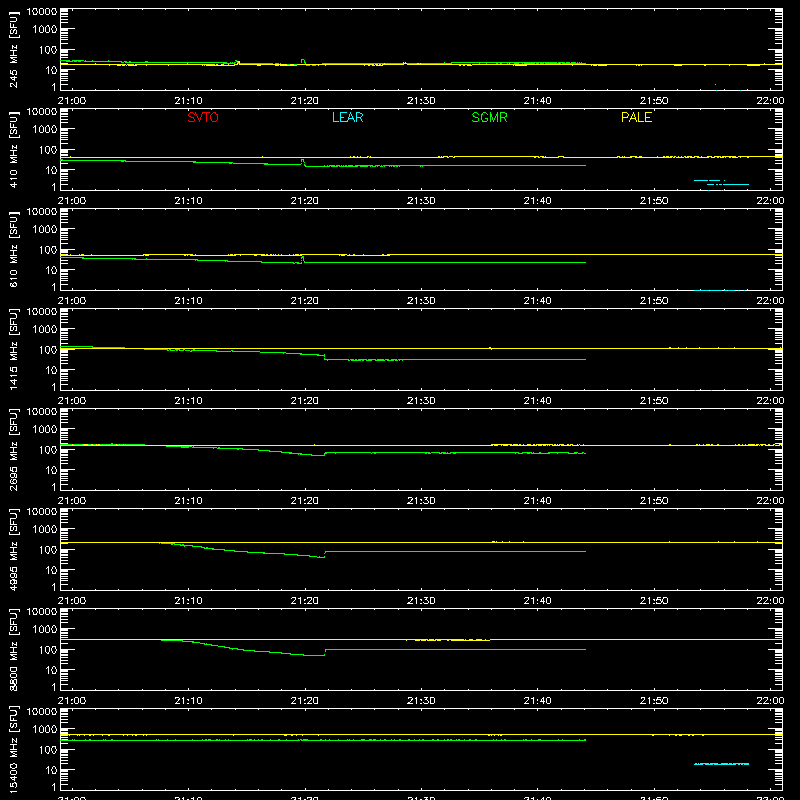Screen dimensions: 800x800
Task: Click the 10000 y-axis value on the 245 MHz plot
Action: coord(42,12)
